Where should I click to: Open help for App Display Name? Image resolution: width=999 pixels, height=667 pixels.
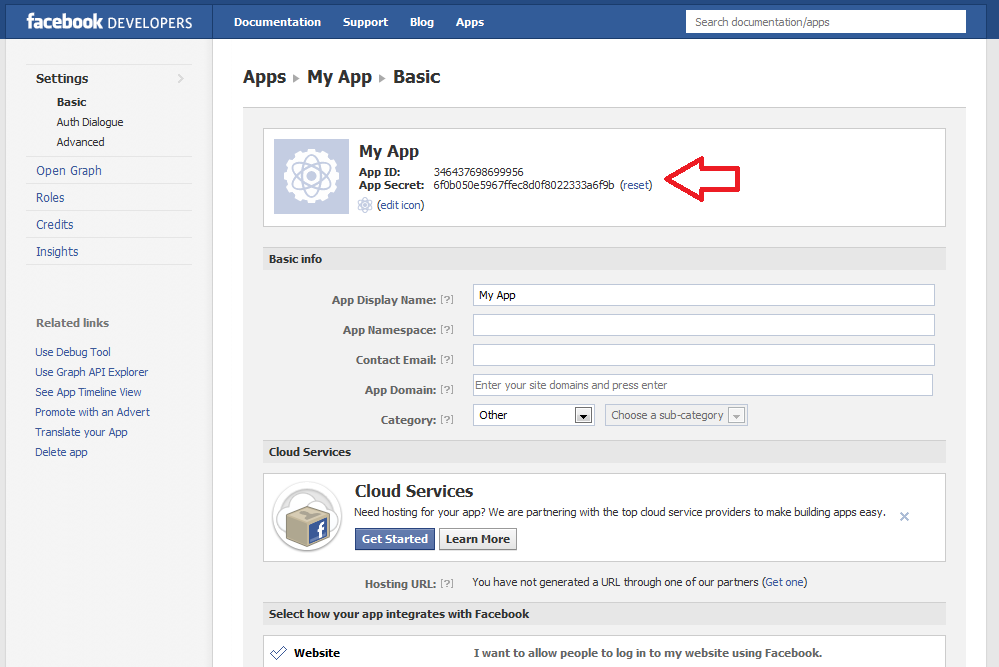pyautogui.click(x=447, y=299)
